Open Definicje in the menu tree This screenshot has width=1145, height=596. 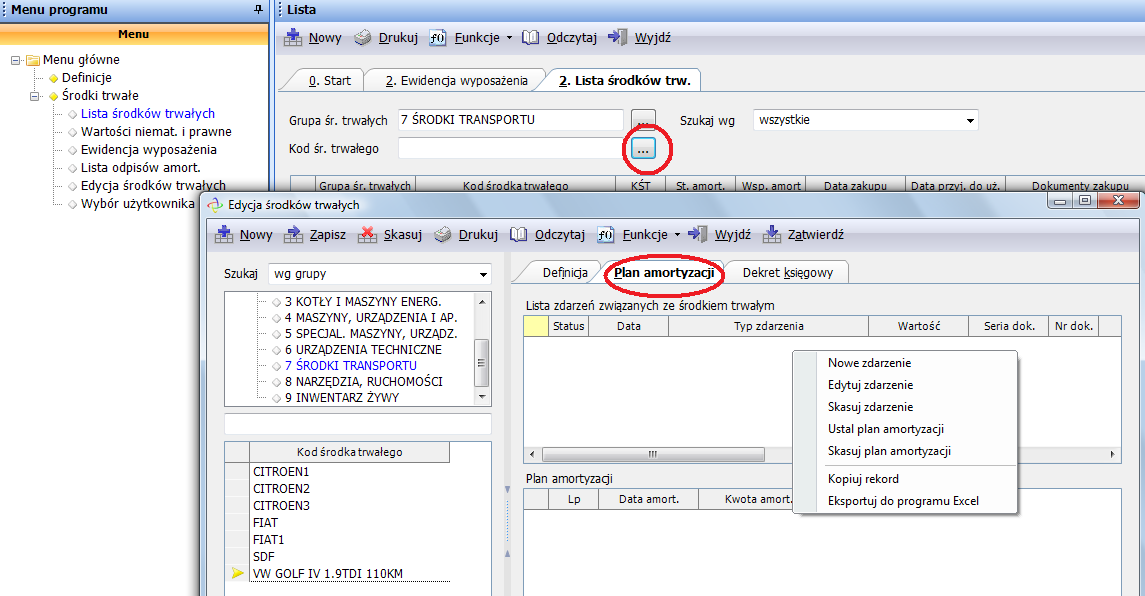pos(87,78)
